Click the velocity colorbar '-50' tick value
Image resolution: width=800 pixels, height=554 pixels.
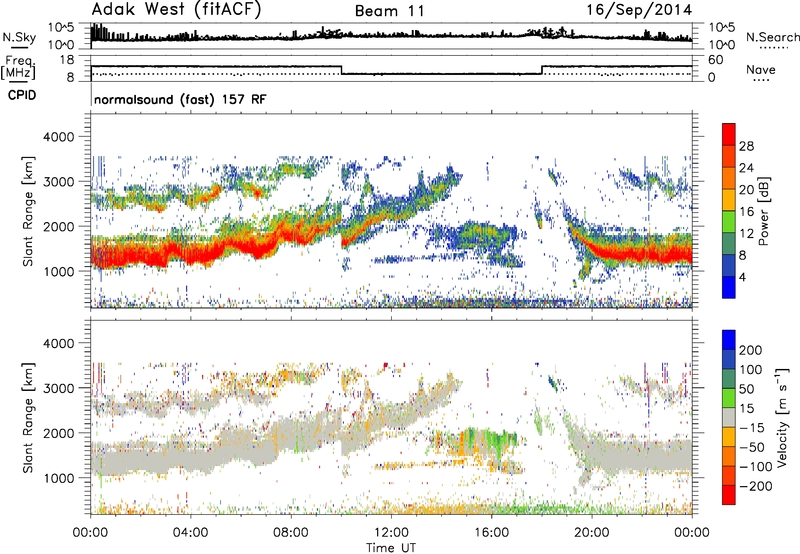[x=752, y=447]
